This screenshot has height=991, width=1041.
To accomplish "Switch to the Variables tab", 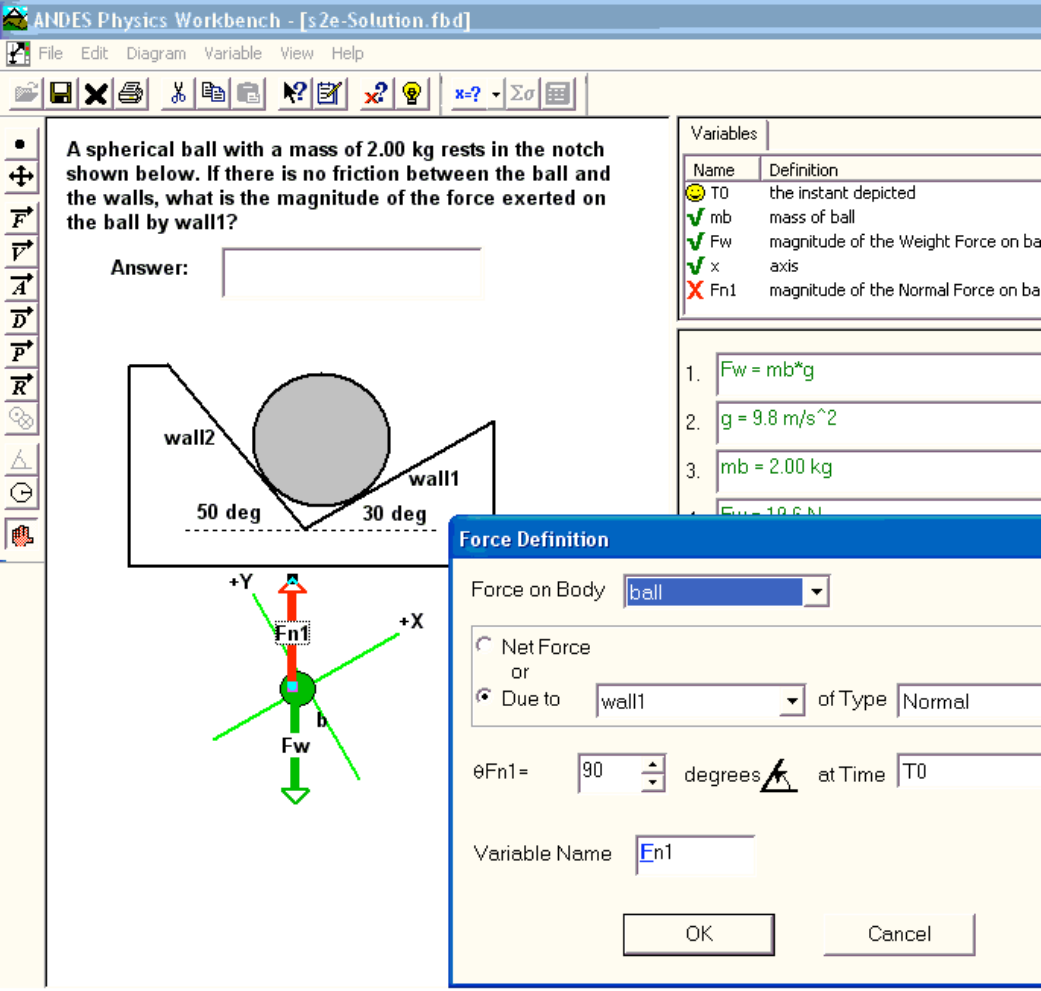I will (x=724, y=133).
